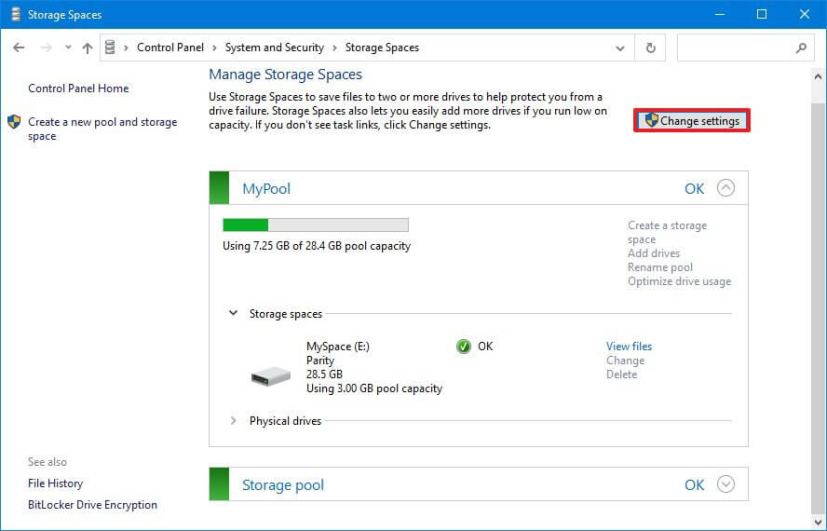
Task: Click the MySpace drive icon
Action: (271, 376)
